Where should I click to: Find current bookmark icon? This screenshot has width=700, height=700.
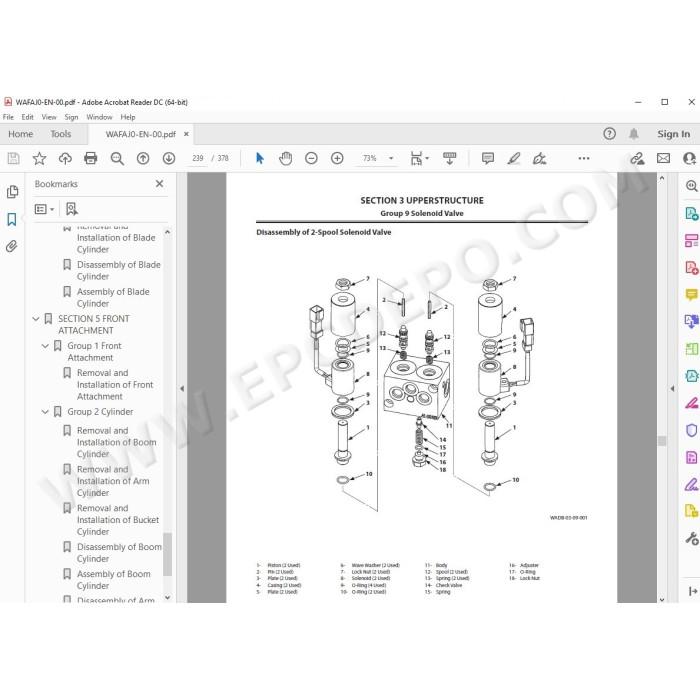click(x=71, y=209)
